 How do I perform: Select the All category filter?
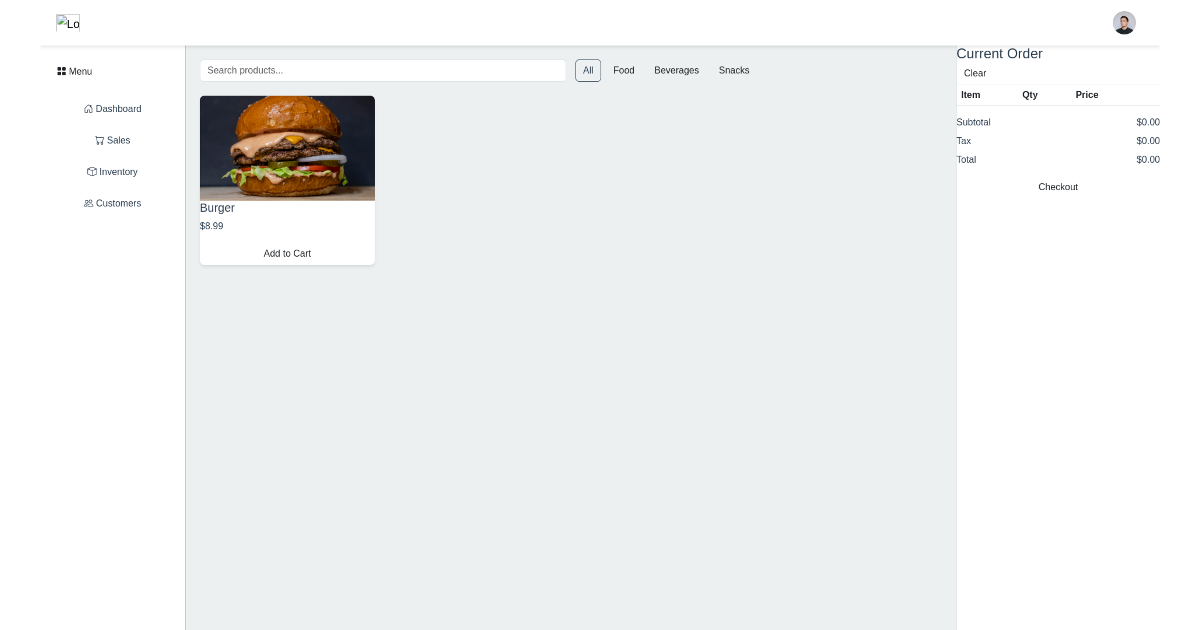[588, 70]
